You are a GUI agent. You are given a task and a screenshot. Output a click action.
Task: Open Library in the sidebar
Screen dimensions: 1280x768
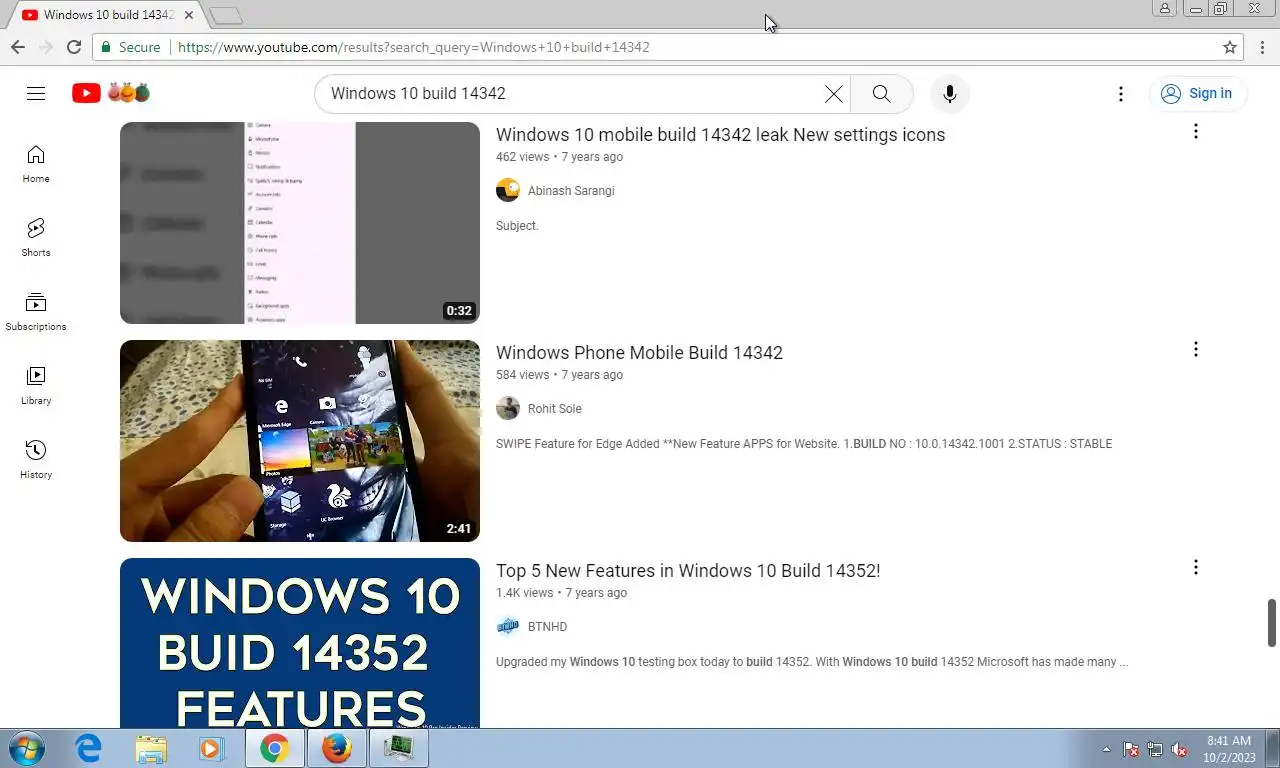pyautogui.click(x=36, y=386)
